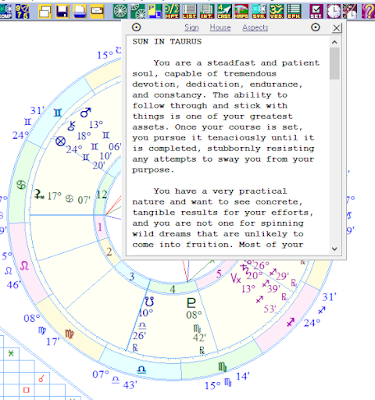
Task: Click the Libra sign glyph on outer ring
Action: coord(142,369)
